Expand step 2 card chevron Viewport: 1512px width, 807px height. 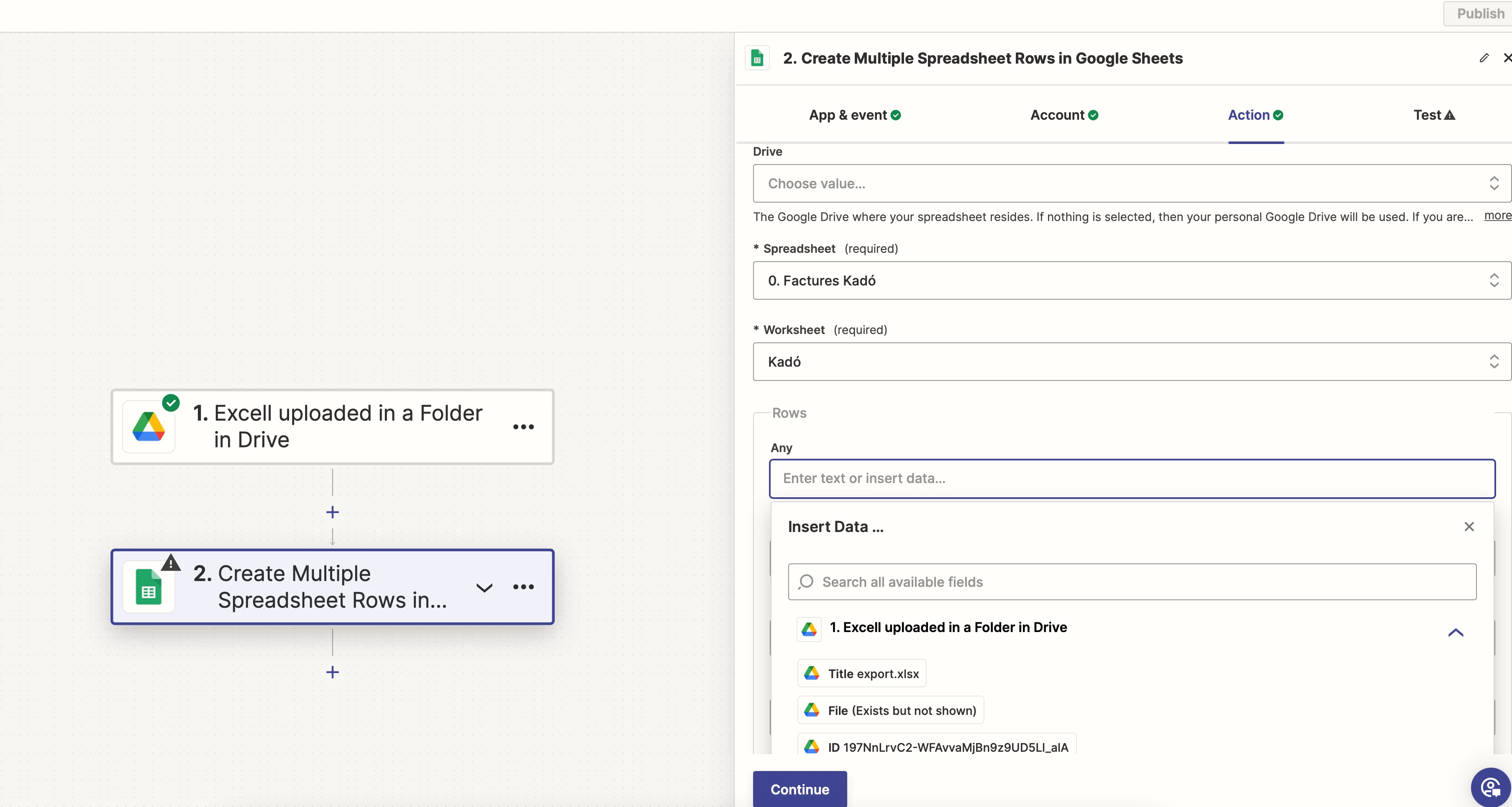(x=484, y=587)
